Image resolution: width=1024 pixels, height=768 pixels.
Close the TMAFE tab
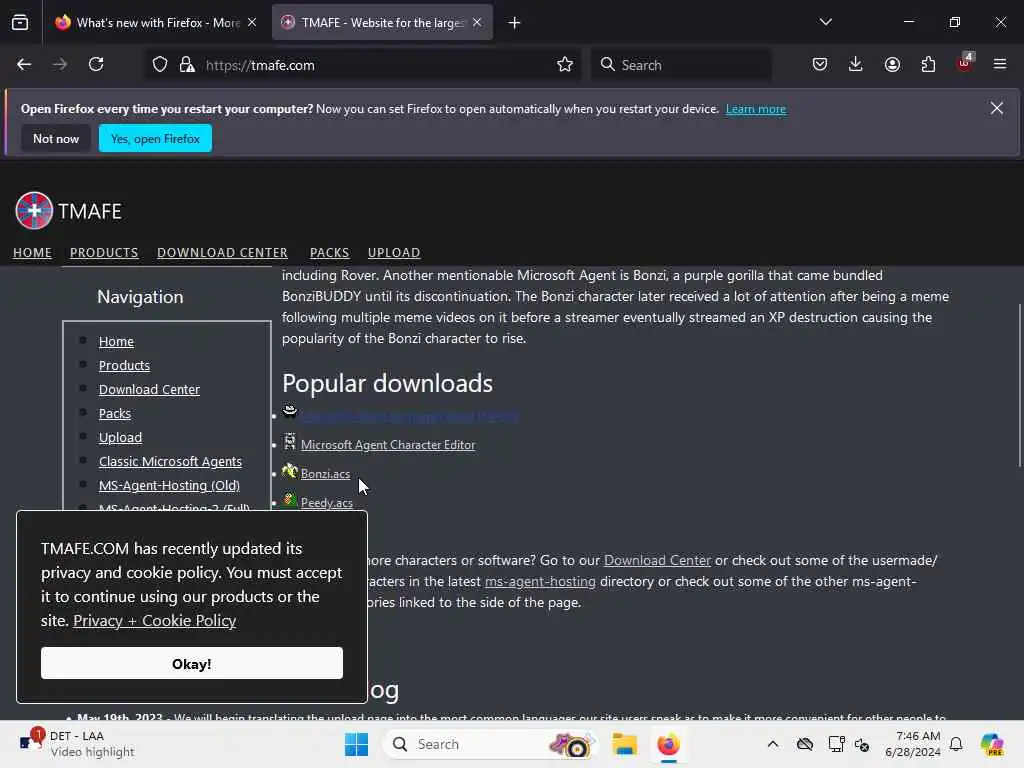coord(477,22)
